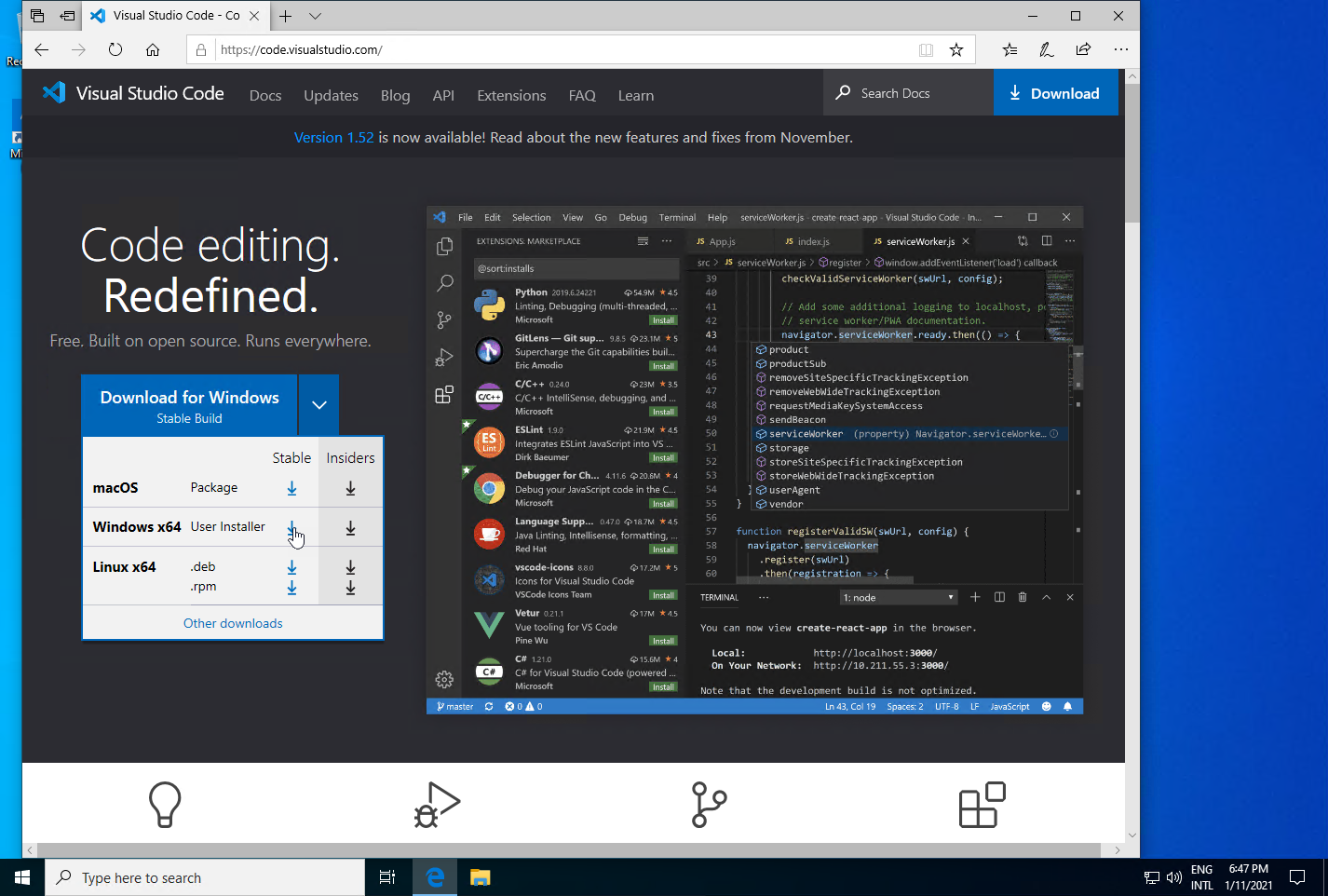The image size is (1328, 896).
Task: Open the Windows Start menu
Action: (x=22, y=877)
